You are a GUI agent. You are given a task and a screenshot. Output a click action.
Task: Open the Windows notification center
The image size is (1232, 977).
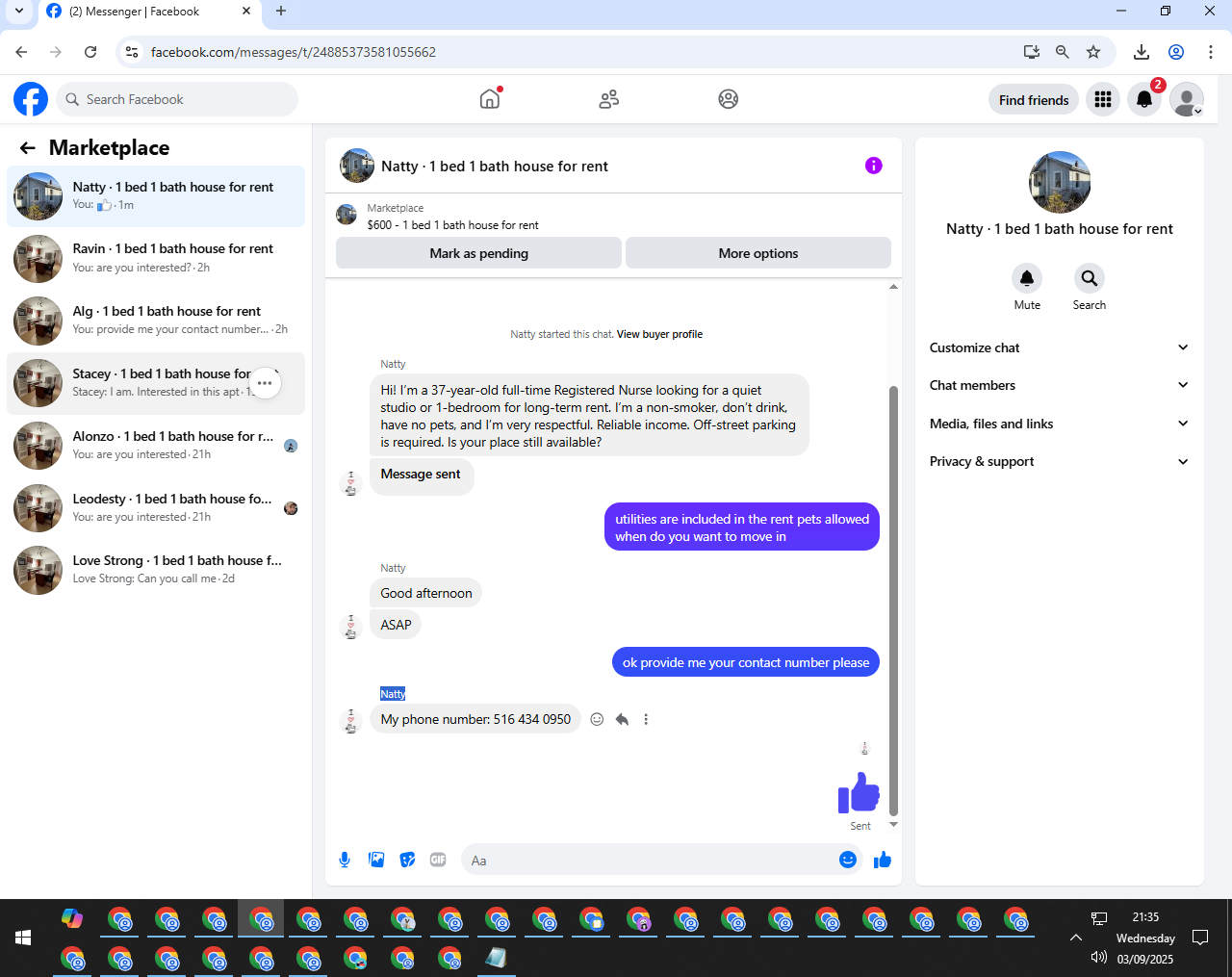[x=1200, y=938]
